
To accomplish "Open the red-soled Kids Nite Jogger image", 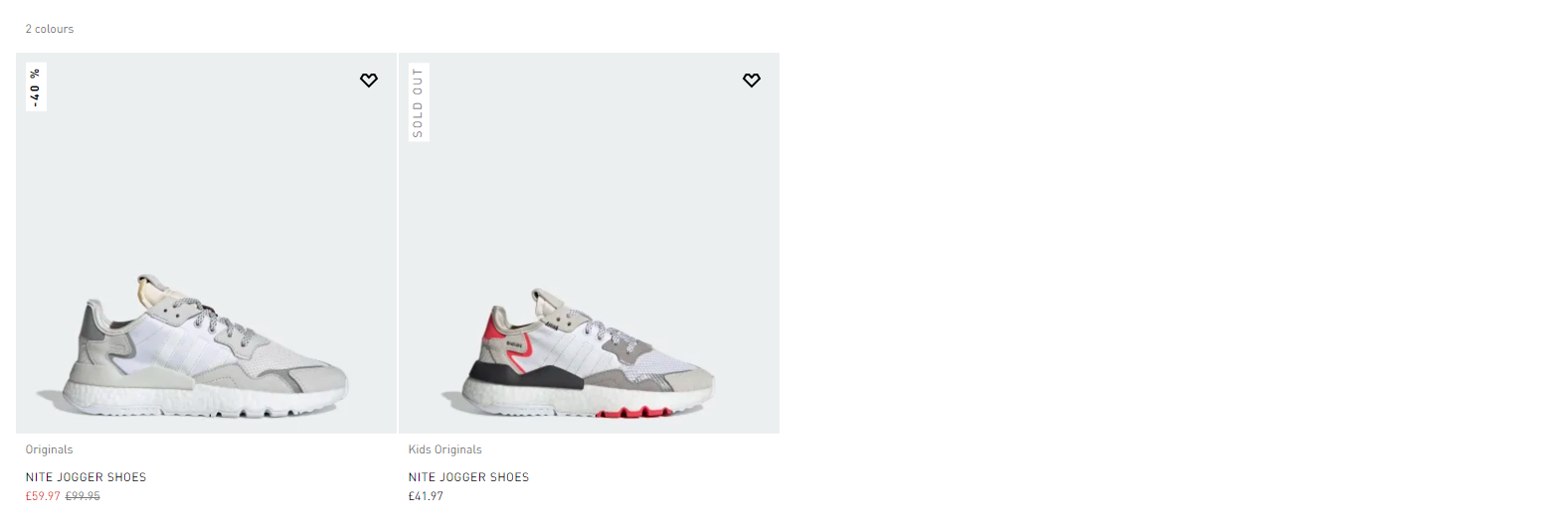I will [x=589, y=243].
